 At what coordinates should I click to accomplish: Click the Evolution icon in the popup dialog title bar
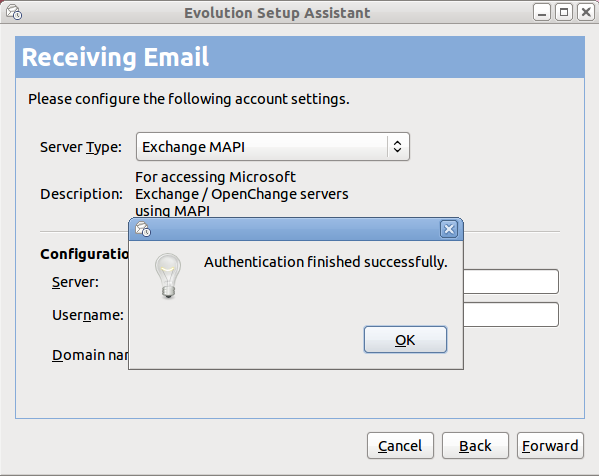point(143,229)
